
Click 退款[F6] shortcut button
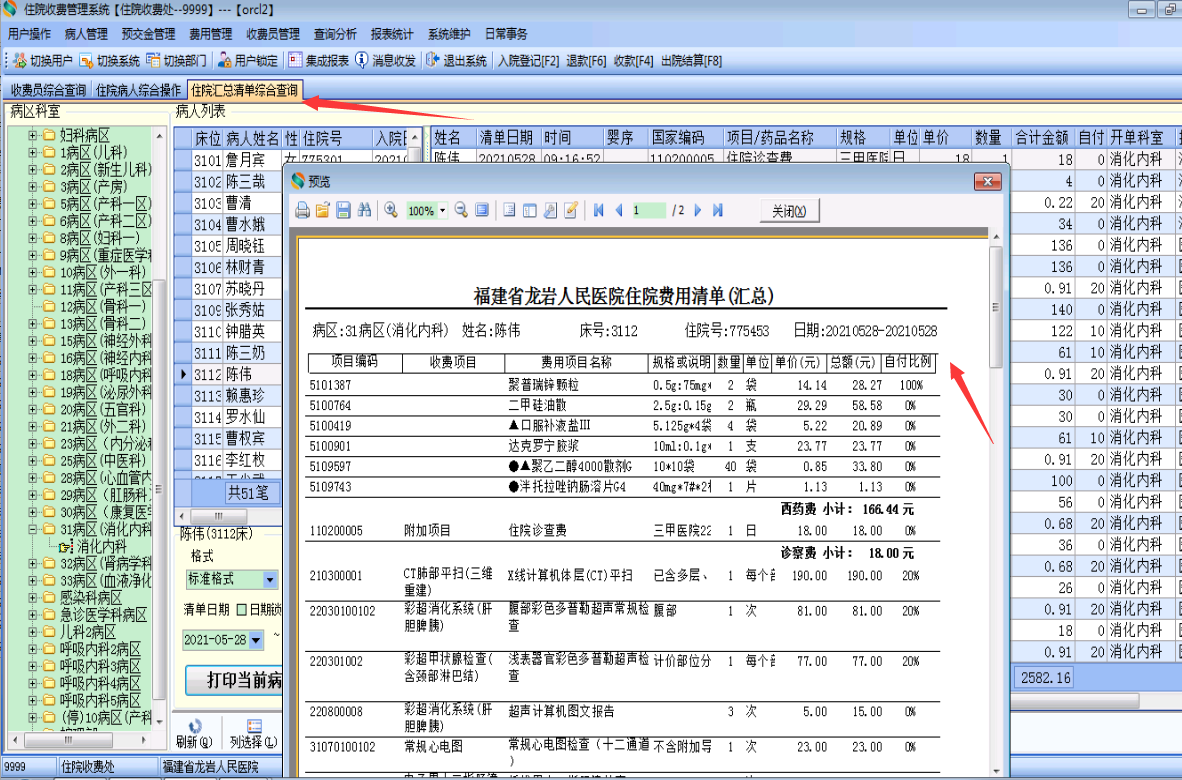(586, 61)
